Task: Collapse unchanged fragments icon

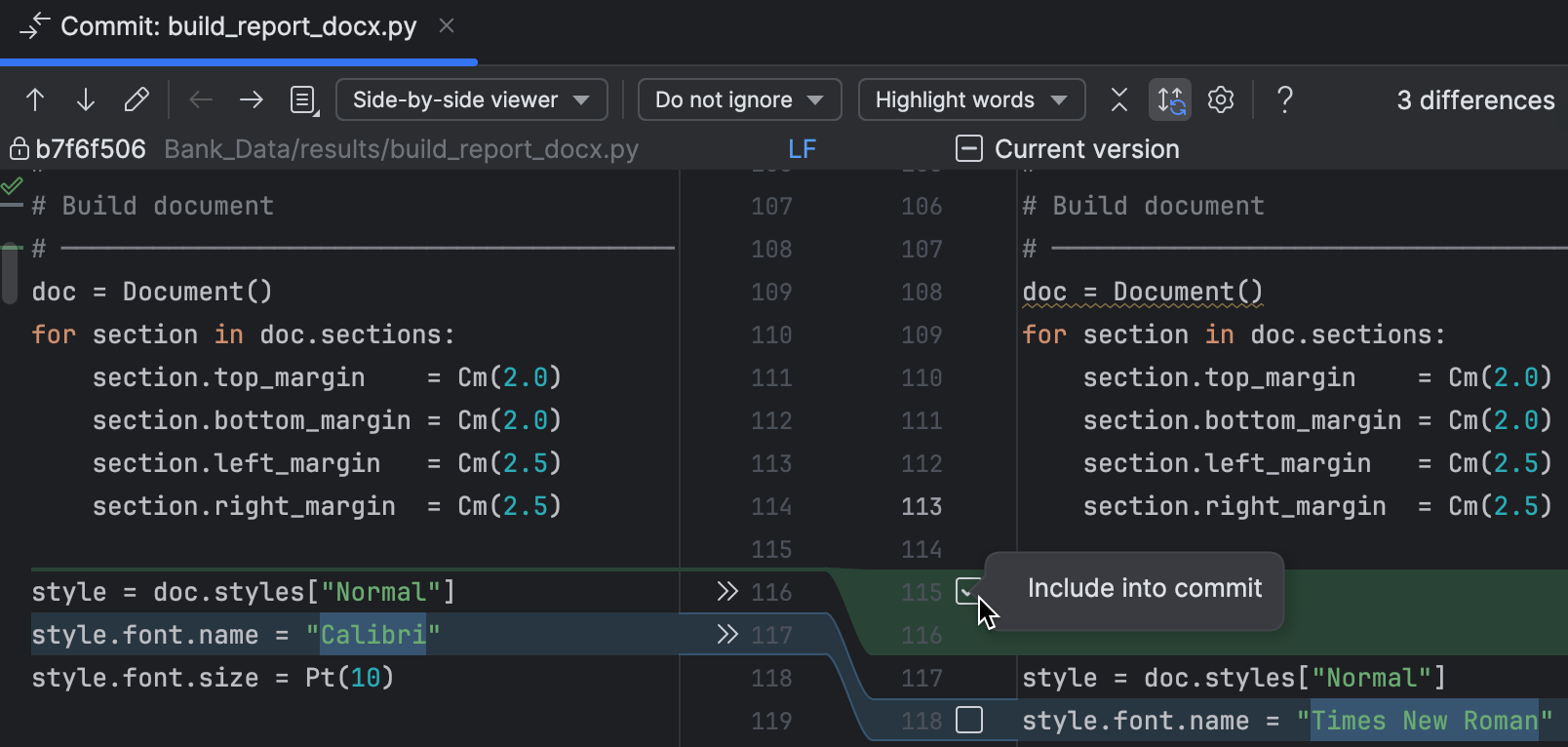Action: click(1119, 99)
